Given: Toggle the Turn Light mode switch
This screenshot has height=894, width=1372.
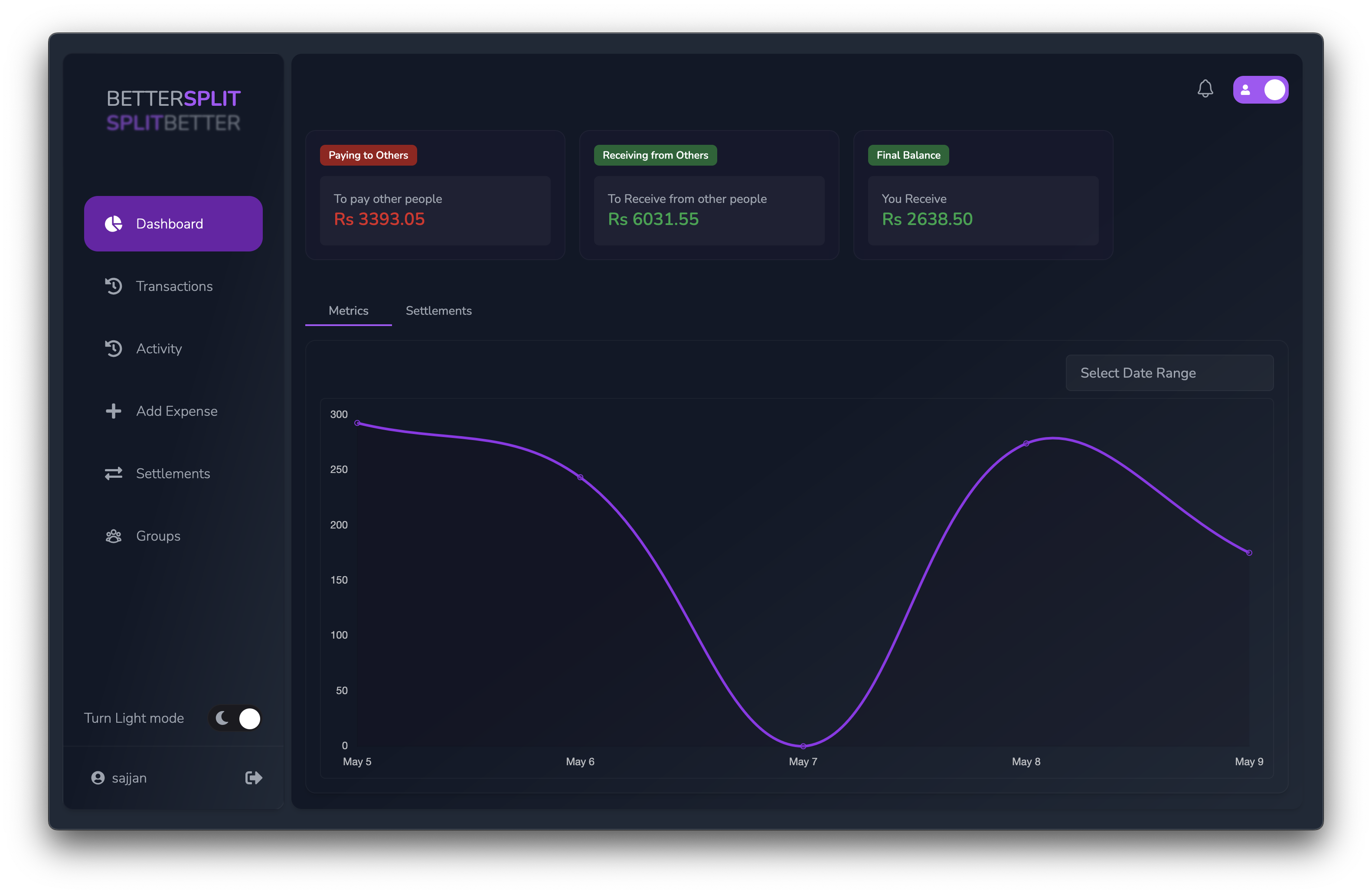Looking at the screenshot, I should tap(236, 718).
